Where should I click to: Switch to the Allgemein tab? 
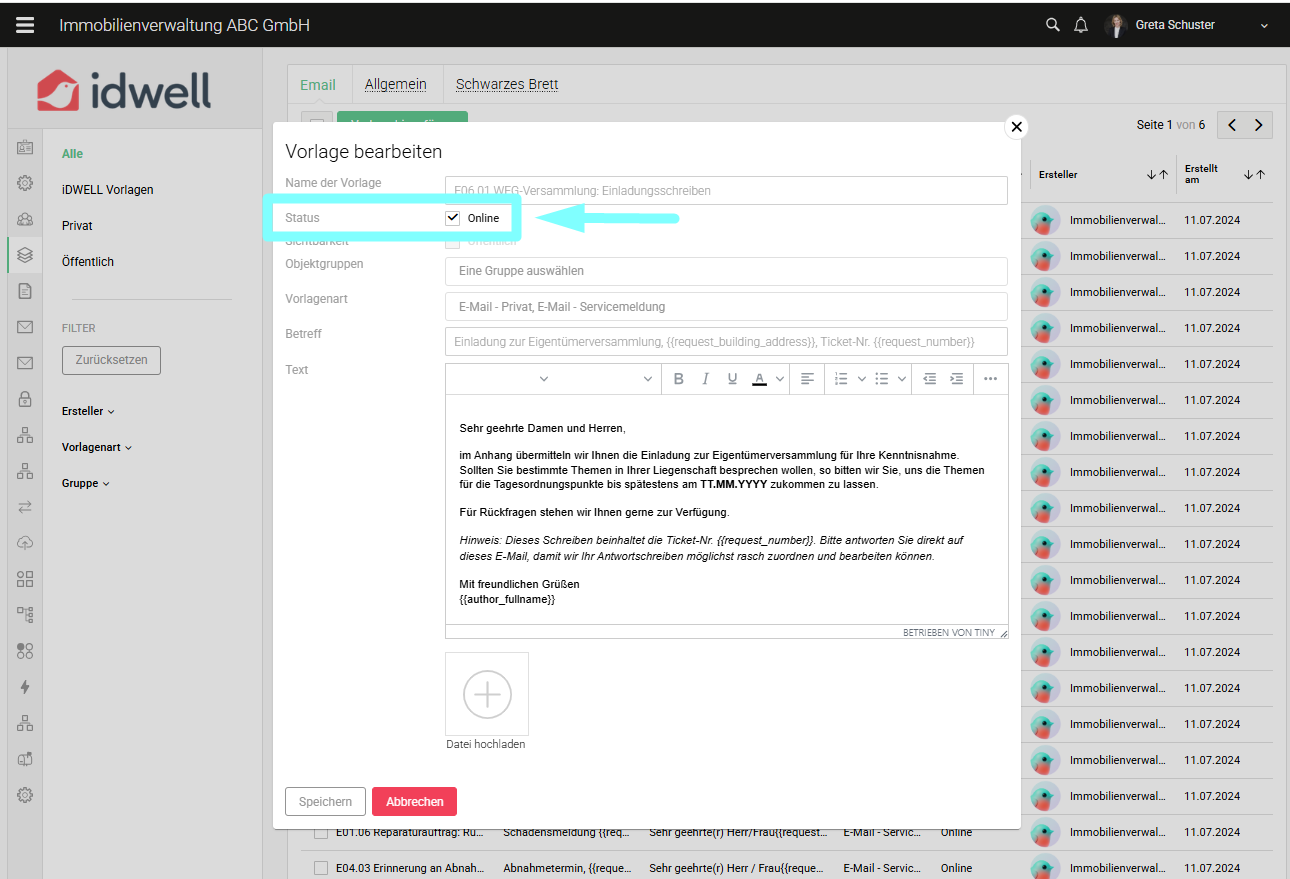point(395,85)
